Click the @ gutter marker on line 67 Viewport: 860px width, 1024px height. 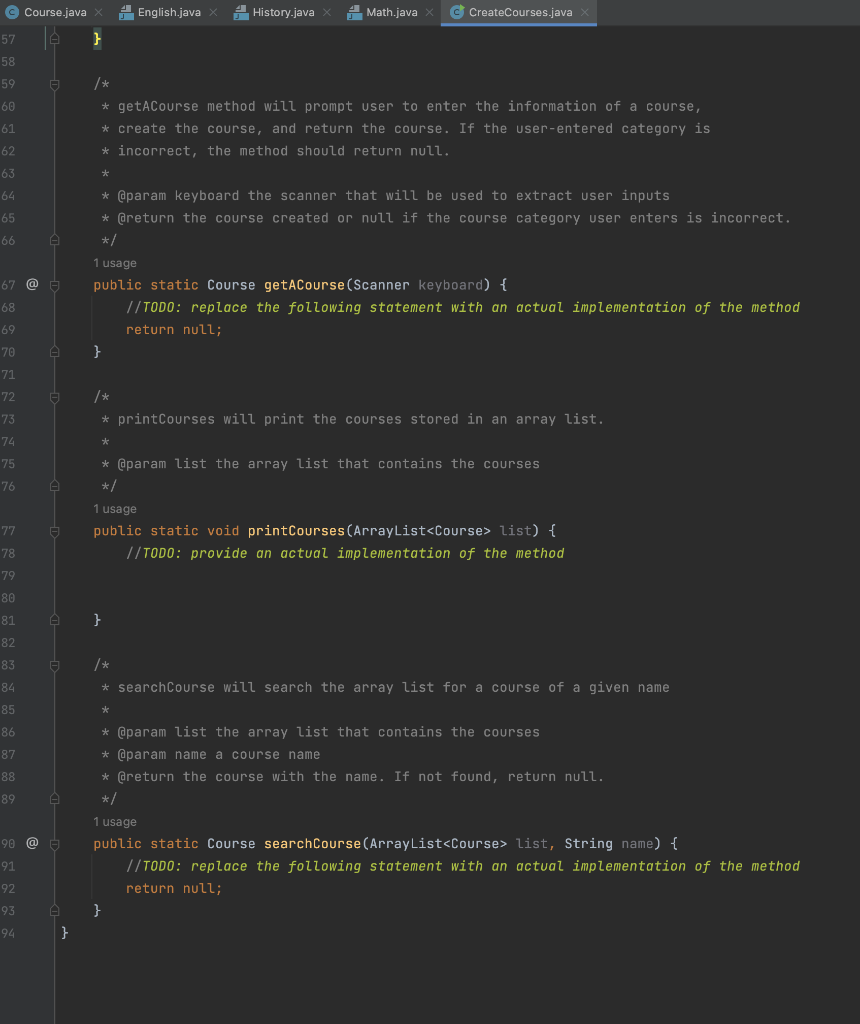(32, 284)
